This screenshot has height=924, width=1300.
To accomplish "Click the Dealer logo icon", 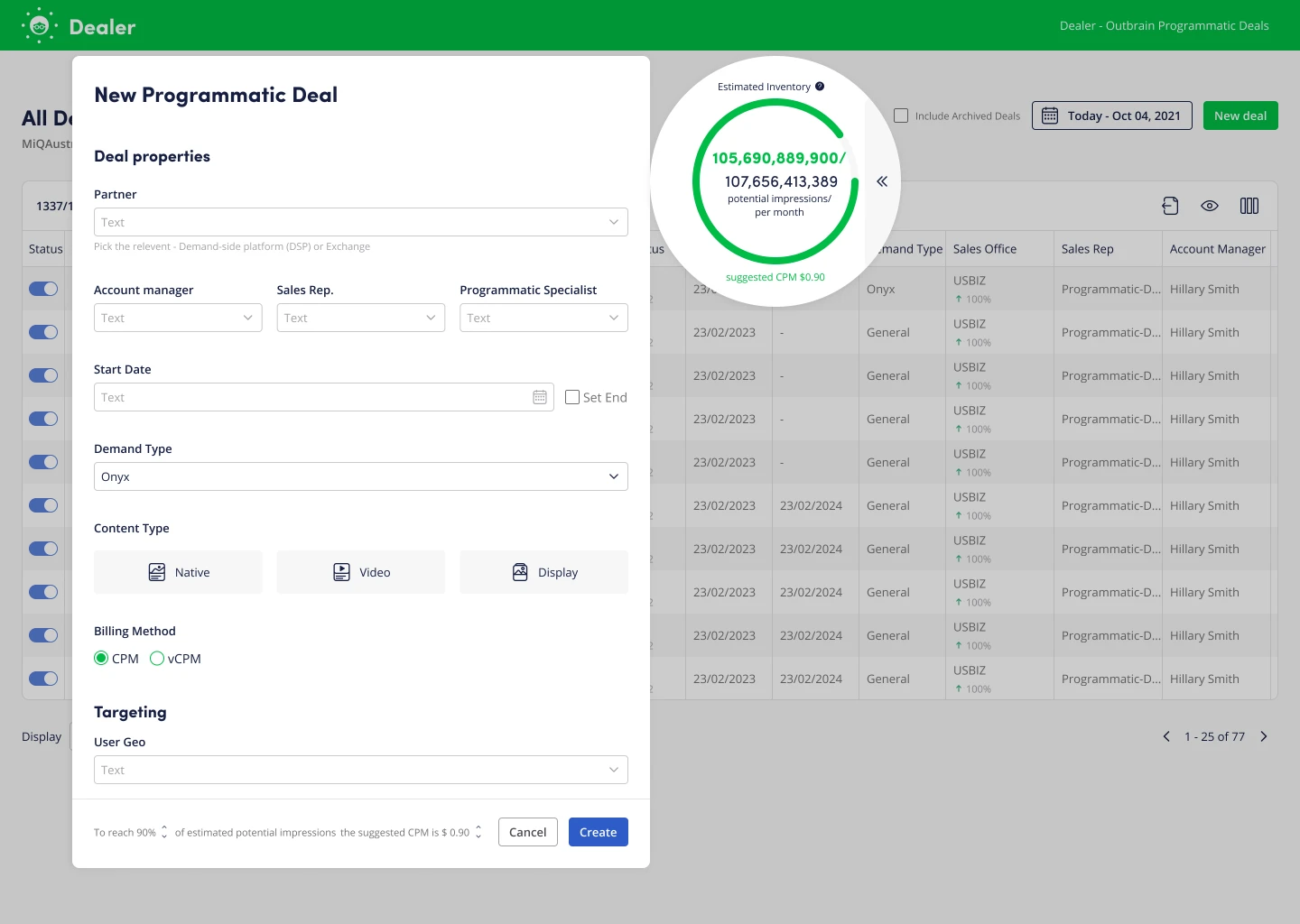I will pyautogui.click(x=40, y=26).
